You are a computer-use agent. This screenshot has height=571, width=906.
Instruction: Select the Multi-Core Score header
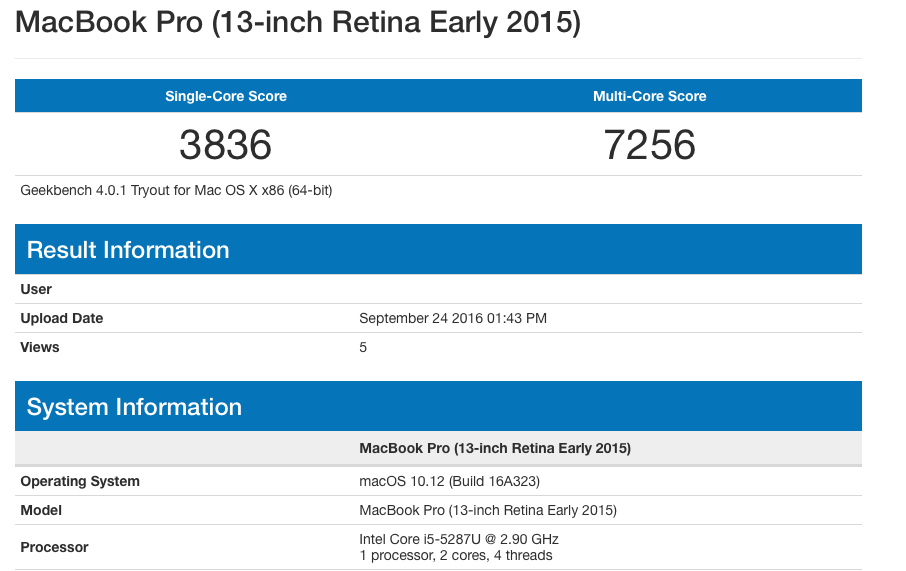pos(649,96)
